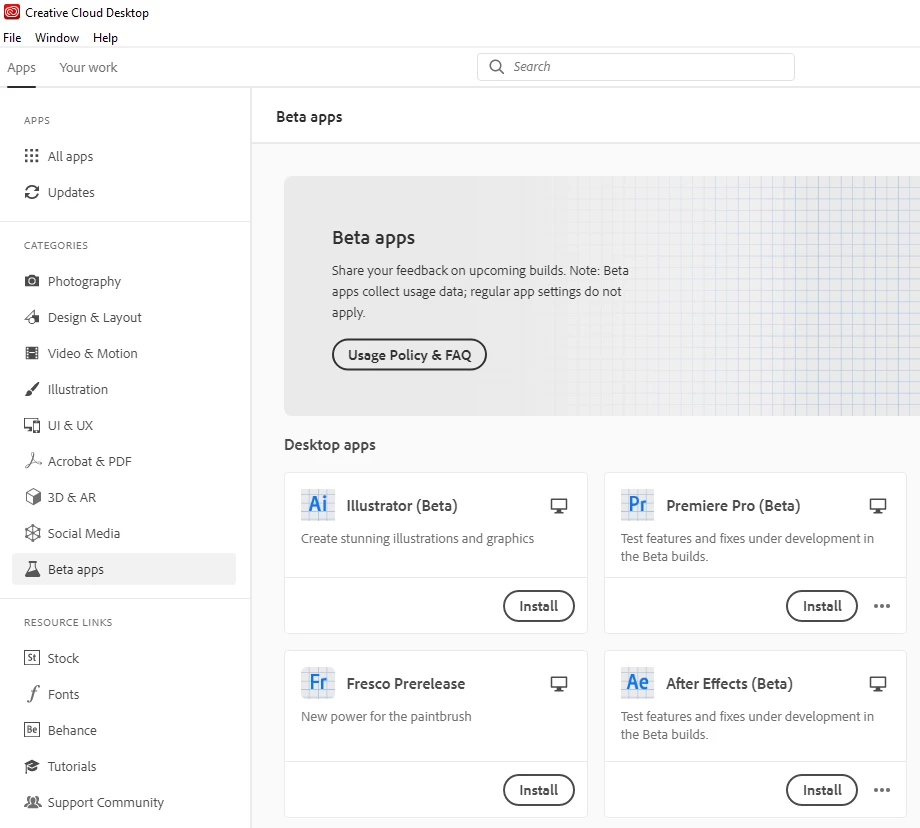Select the Photography category label
Image resolution: width=920 pixels, height=828 pixels.
tap(84, 282)
